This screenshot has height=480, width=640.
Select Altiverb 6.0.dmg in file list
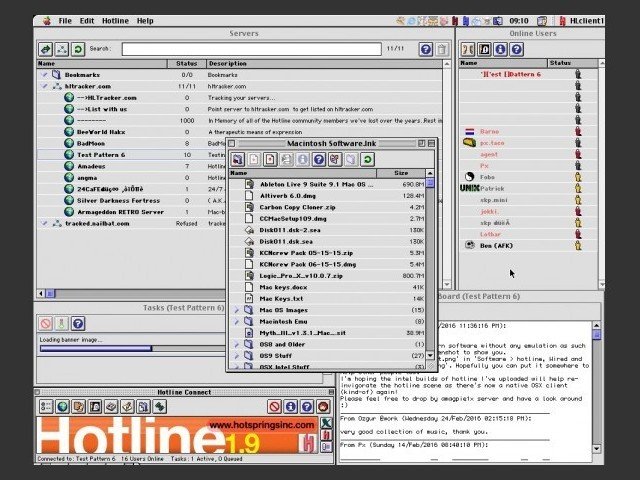click(x=327, y=196)
